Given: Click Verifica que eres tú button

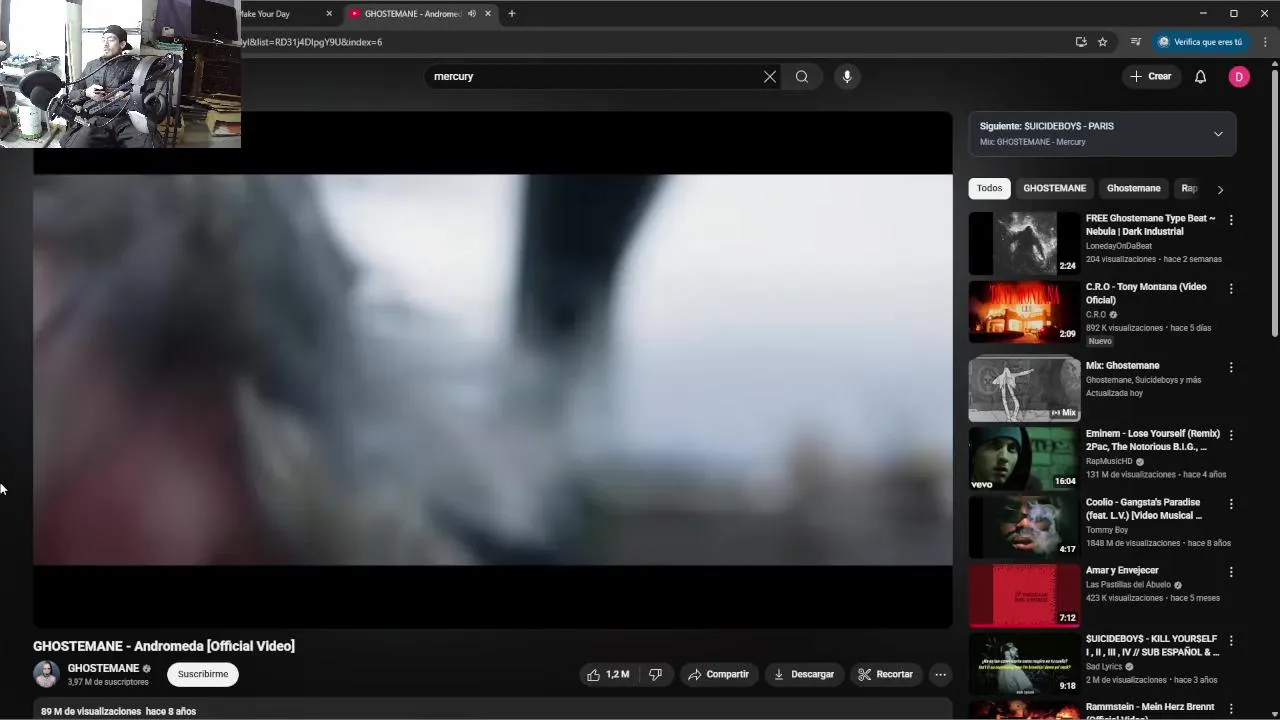Looking at the screenshot, I should 1200,42.
